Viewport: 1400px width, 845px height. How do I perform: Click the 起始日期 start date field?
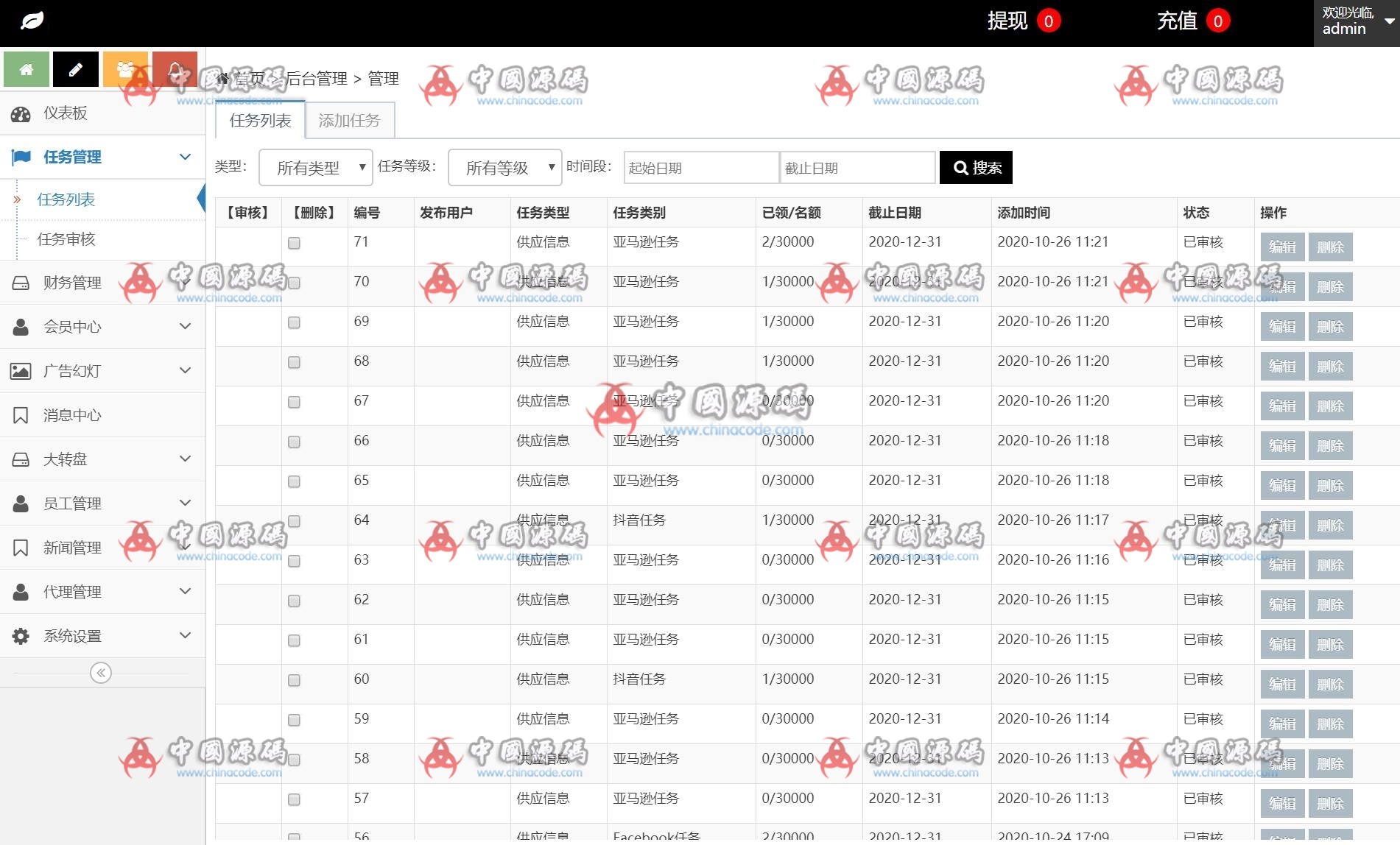point(700,167)
